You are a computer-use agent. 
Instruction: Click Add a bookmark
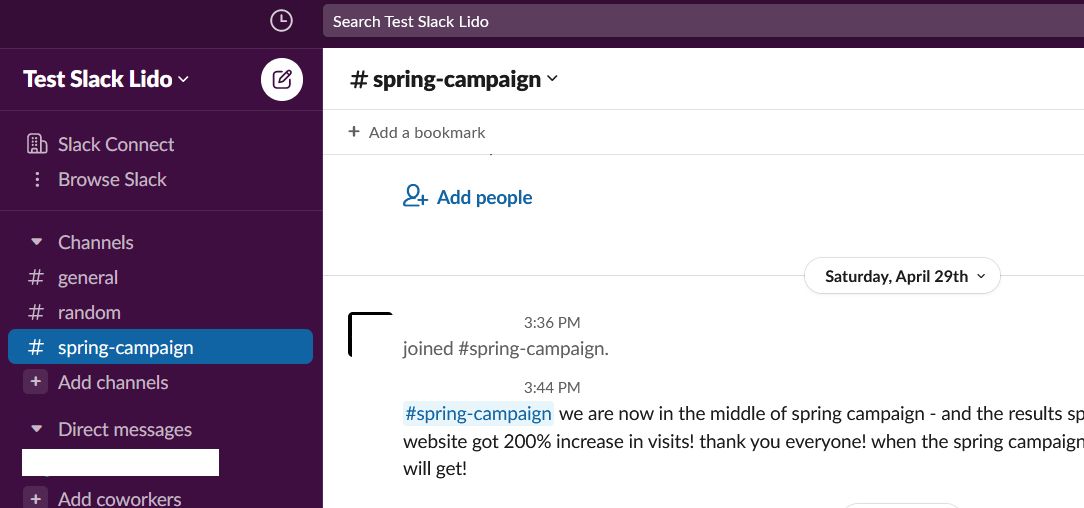(417, 132)
